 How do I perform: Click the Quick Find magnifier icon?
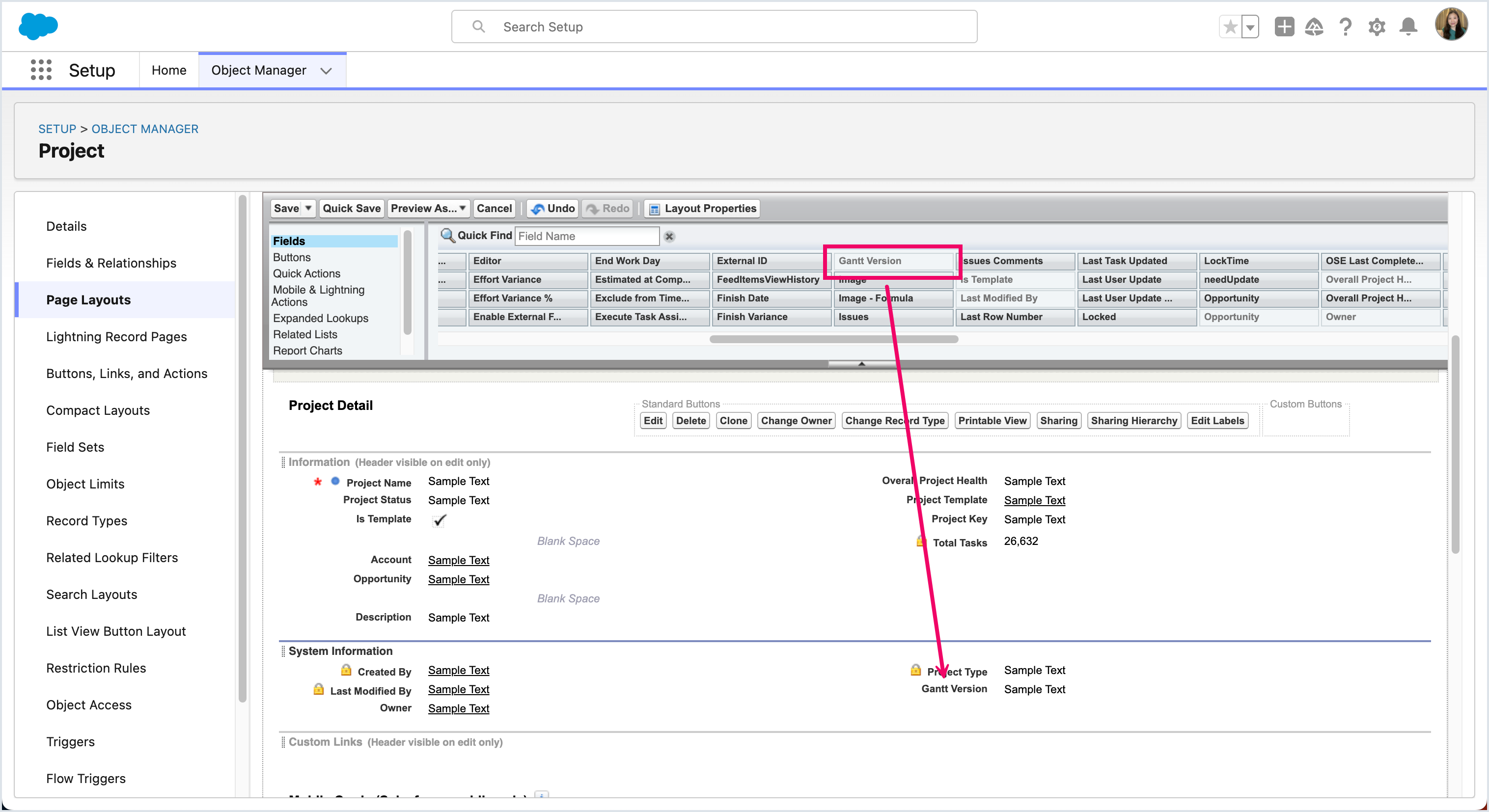click(x=447, y=235)
